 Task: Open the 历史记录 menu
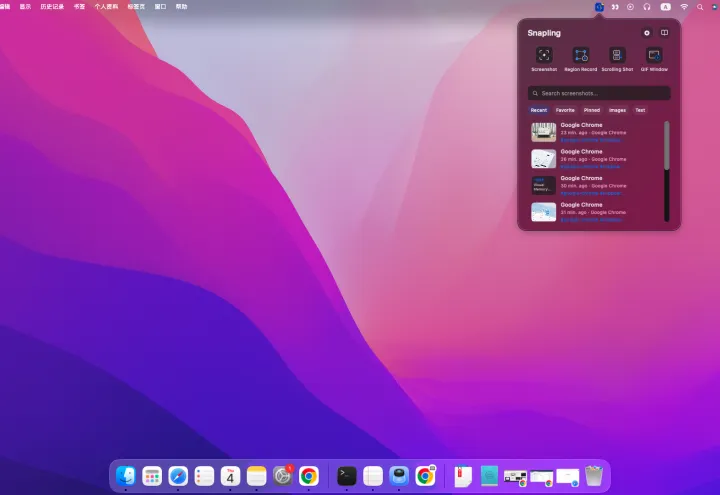tap(52, 7)
